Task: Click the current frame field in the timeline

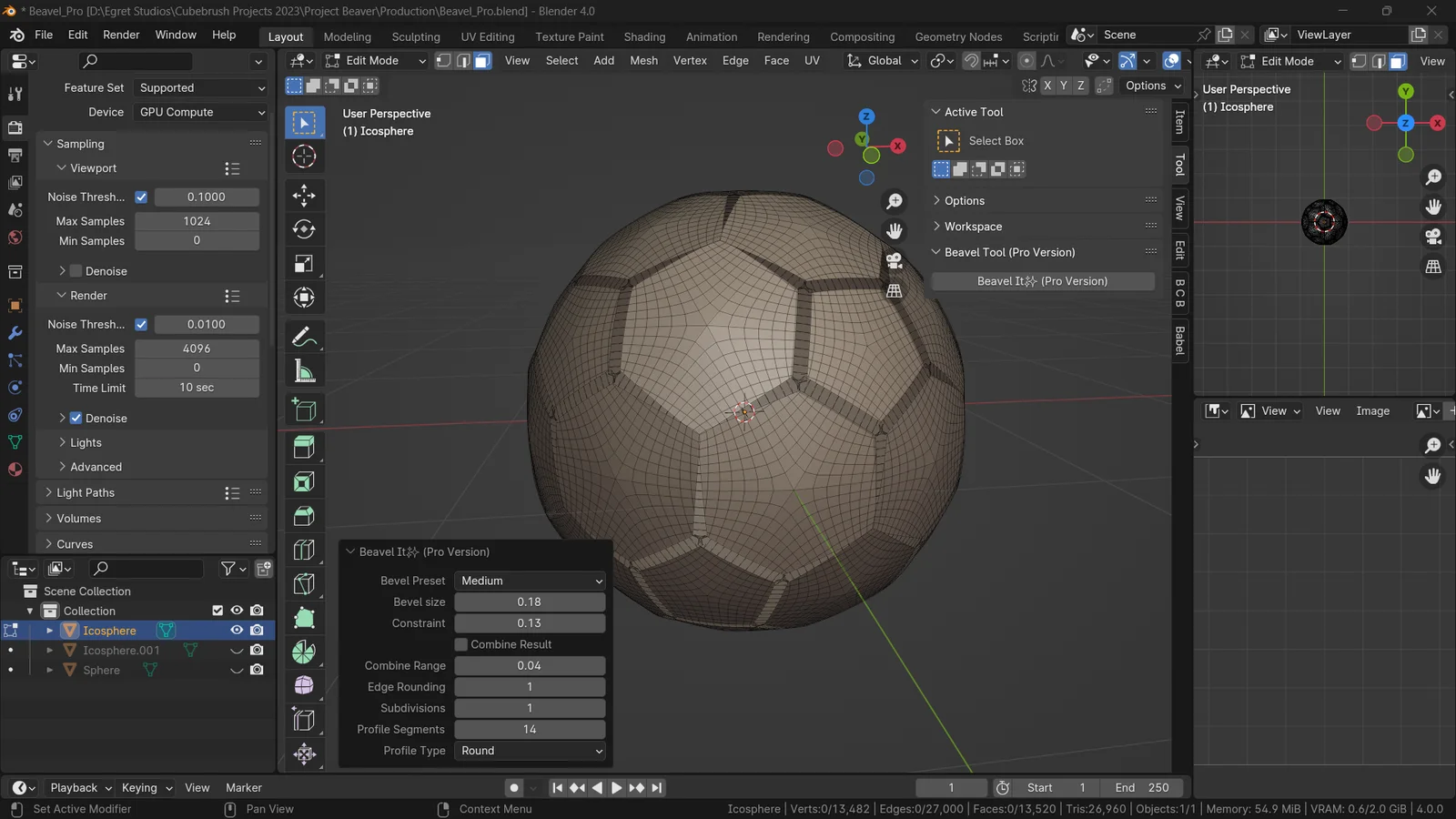Action: (951, 787)
